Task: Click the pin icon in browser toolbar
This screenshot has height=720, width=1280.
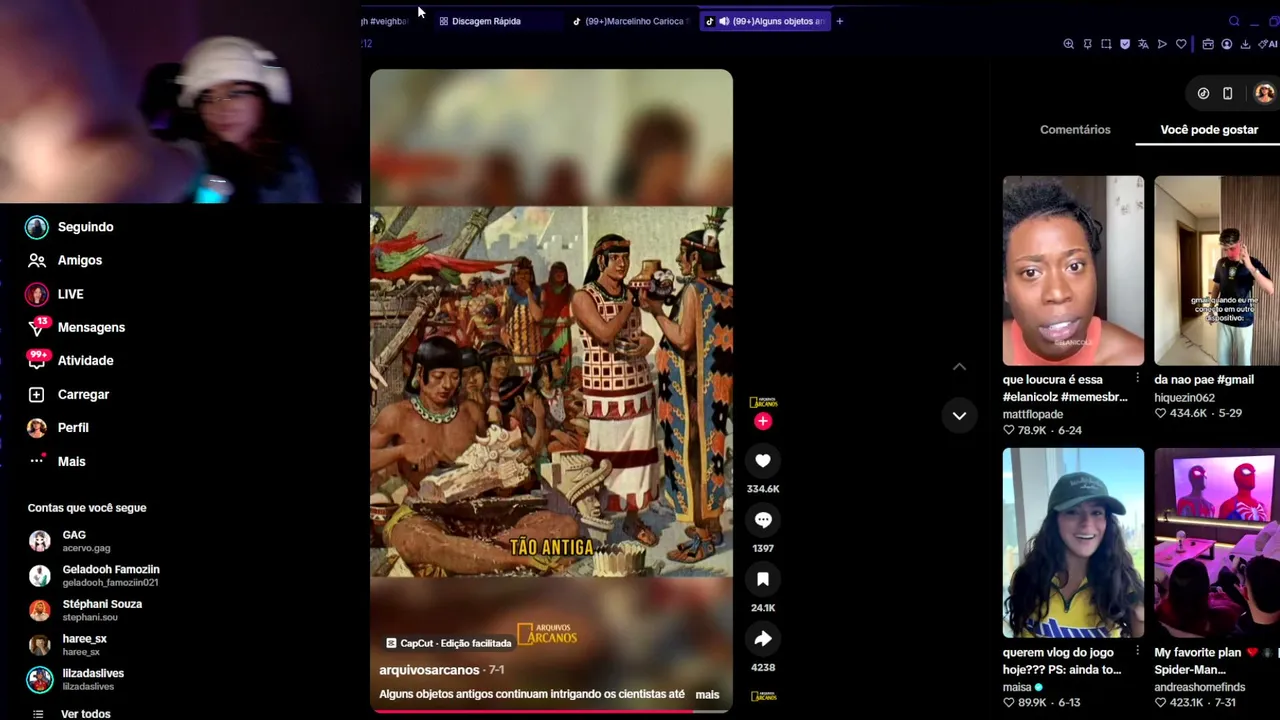Action: click(x=1087, y=44)
